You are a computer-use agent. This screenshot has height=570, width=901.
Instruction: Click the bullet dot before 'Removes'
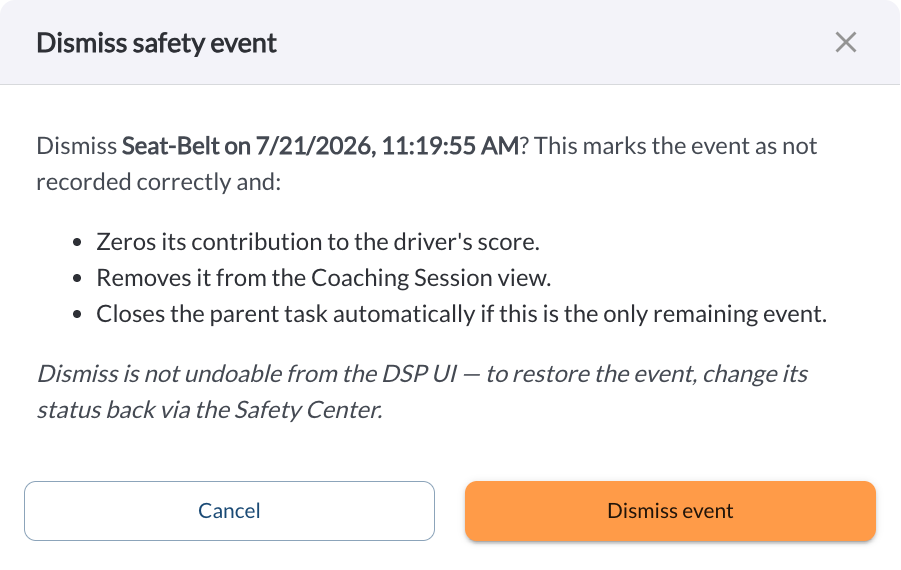pos(78,279)
